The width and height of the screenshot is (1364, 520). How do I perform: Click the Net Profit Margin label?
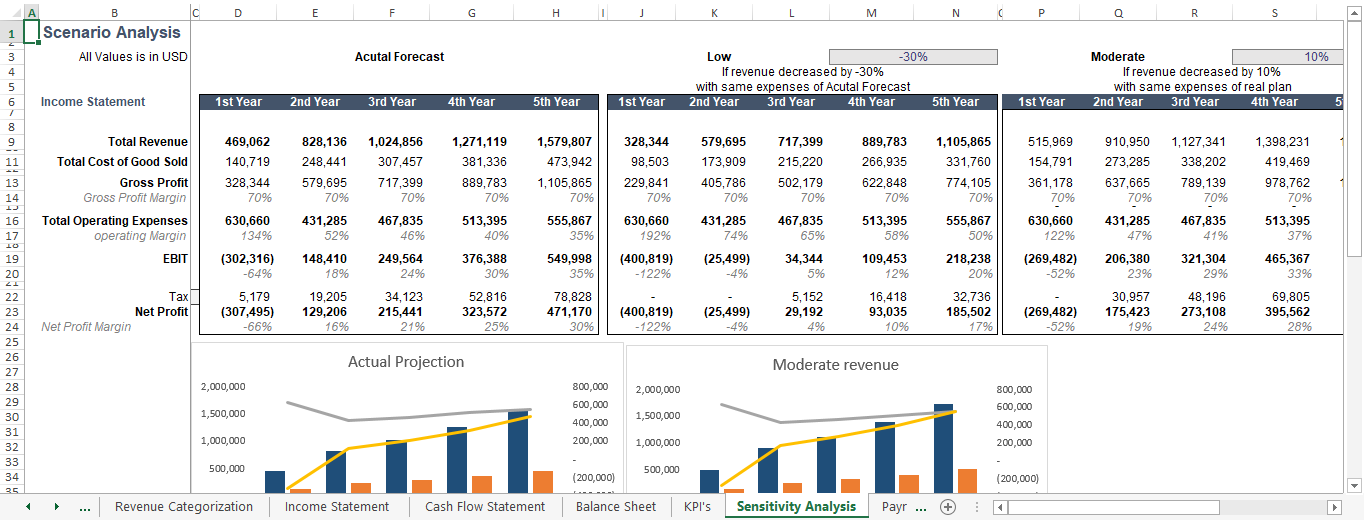[86, 327]
